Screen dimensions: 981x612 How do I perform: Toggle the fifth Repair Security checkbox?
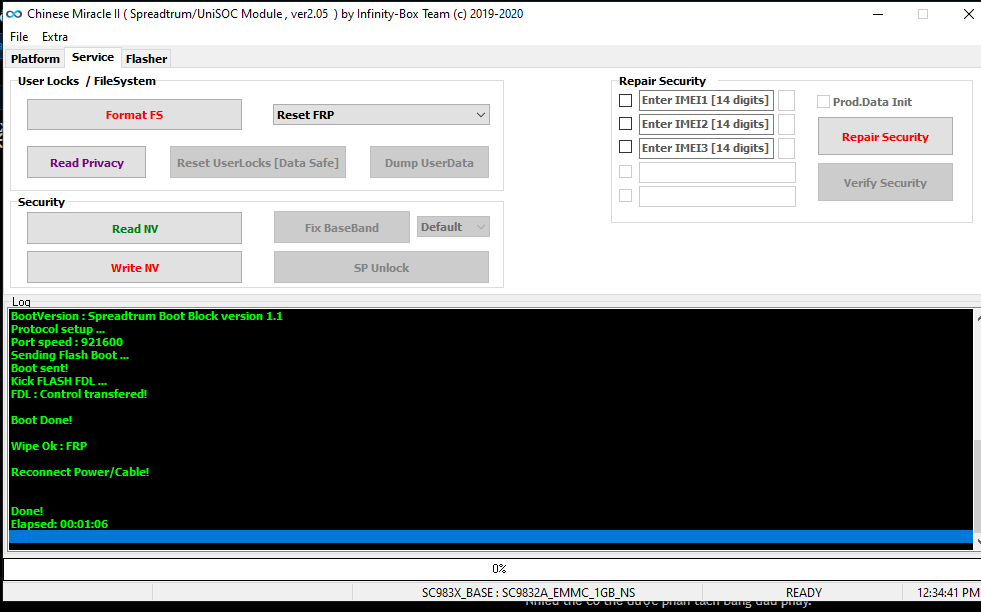coord(625,196)
